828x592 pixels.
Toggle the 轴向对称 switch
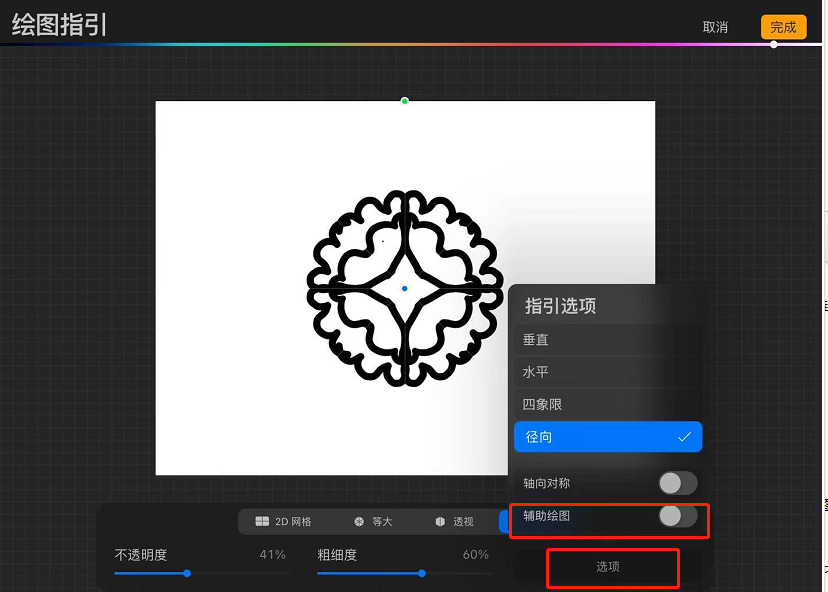(x=678, y=483)
